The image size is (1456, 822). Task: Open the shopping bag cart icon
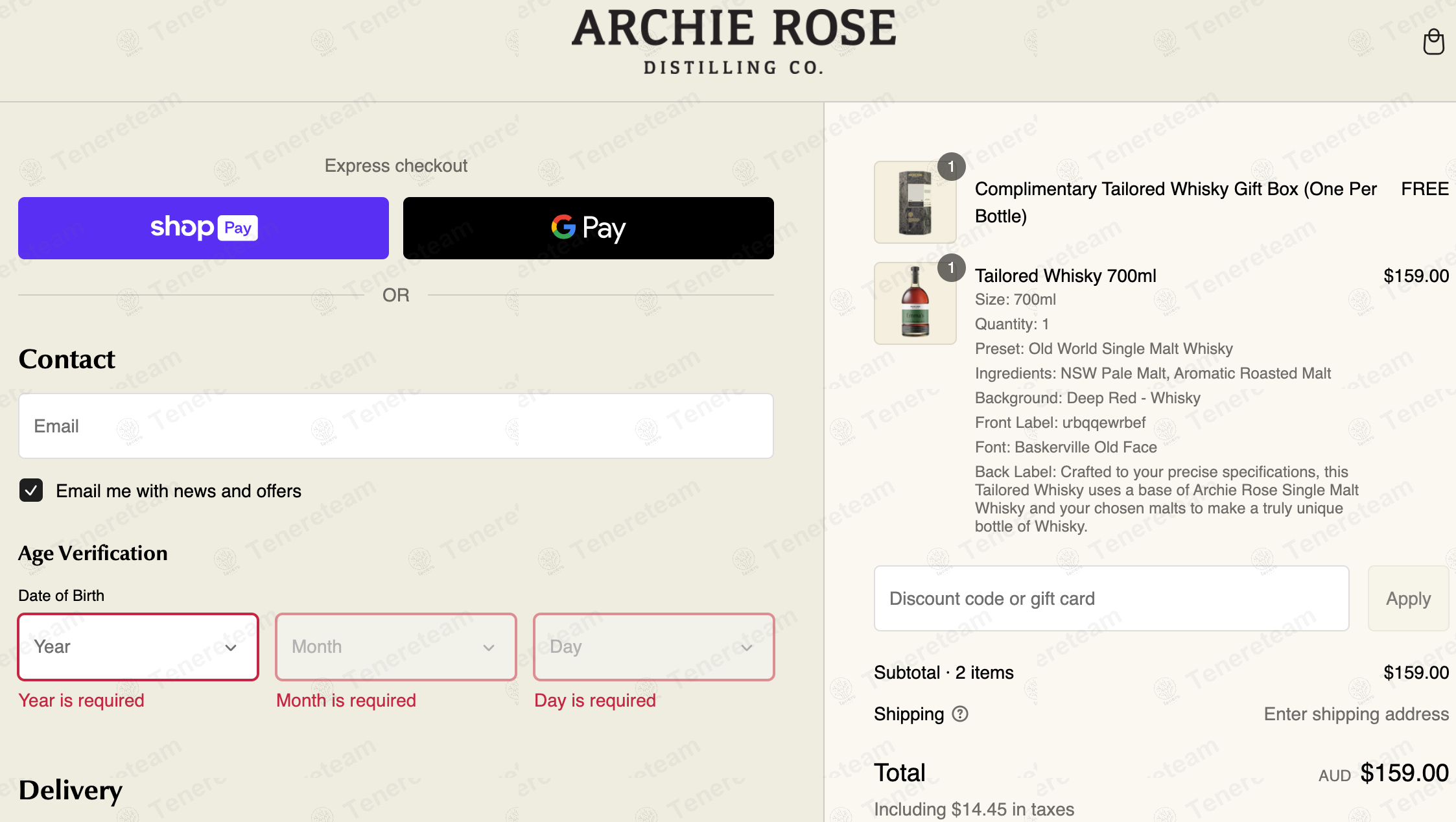point(1433,43)
